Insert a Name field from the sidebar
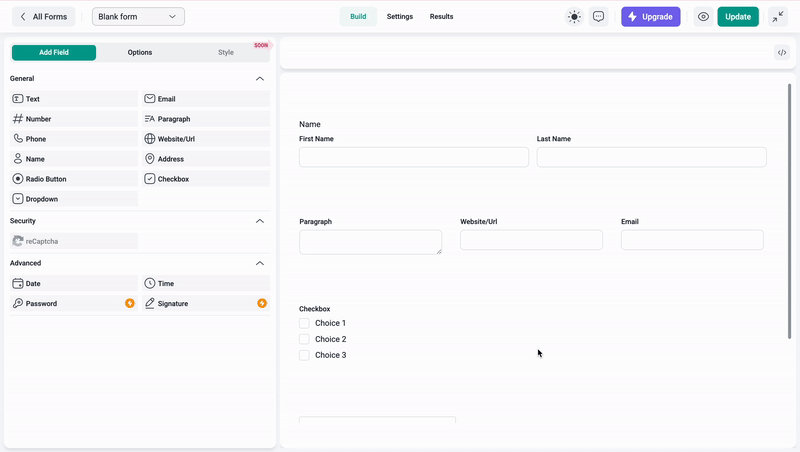 [74, 159]
